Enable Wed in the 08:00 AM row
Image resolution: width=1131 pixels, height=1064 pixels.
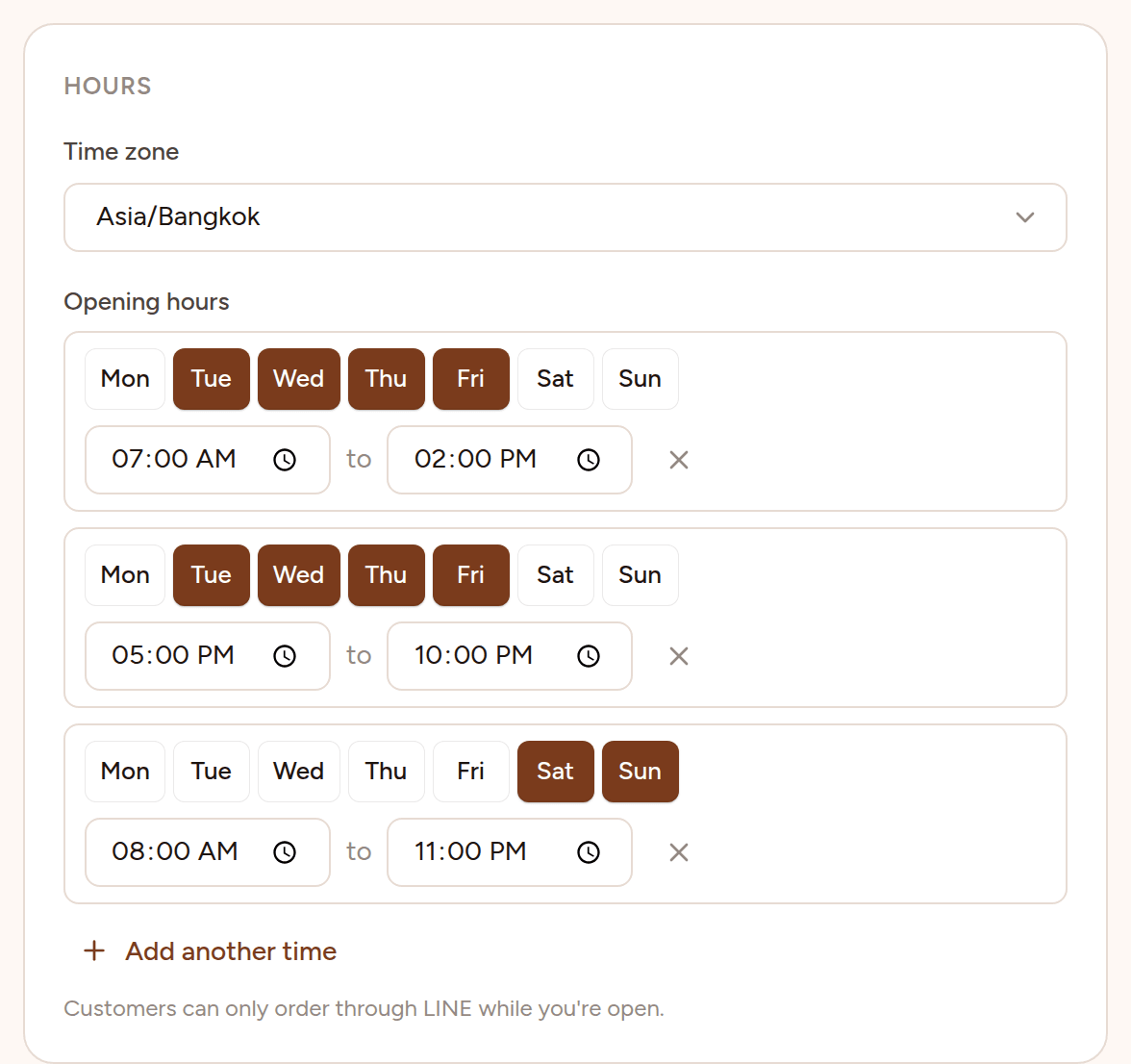click(298, 772)
